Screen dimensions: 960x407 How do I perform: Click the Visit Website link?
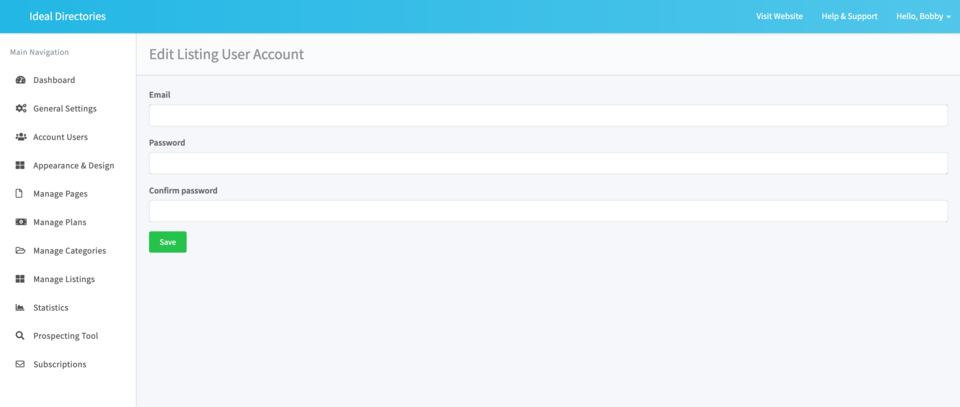pyautogui.click(x=779, y=17)
